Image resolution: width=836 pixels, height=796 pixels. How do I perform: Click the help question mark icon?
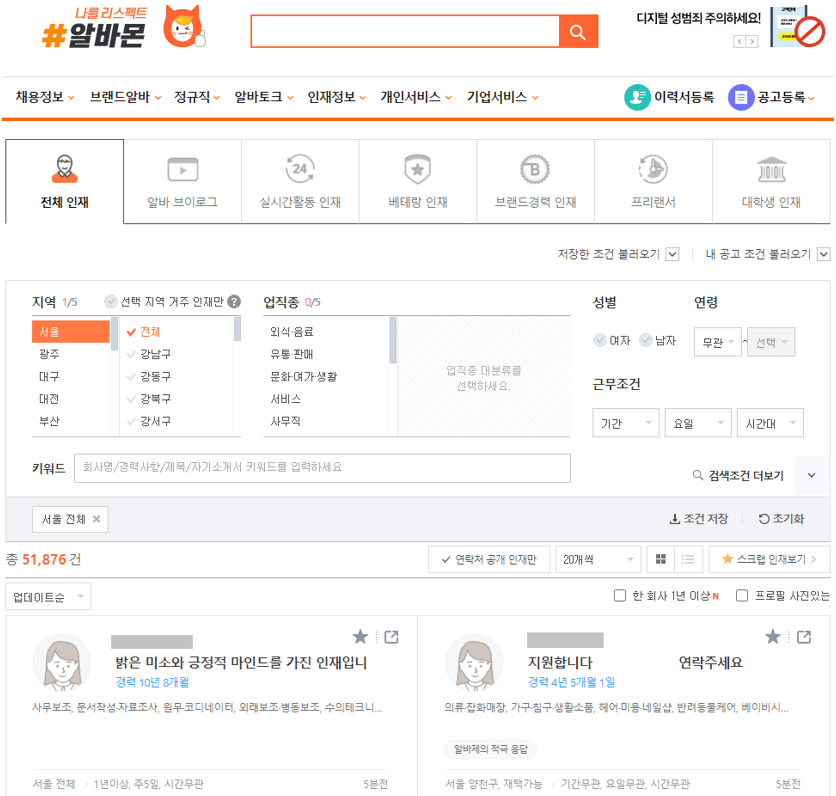(x=234, y=302)
